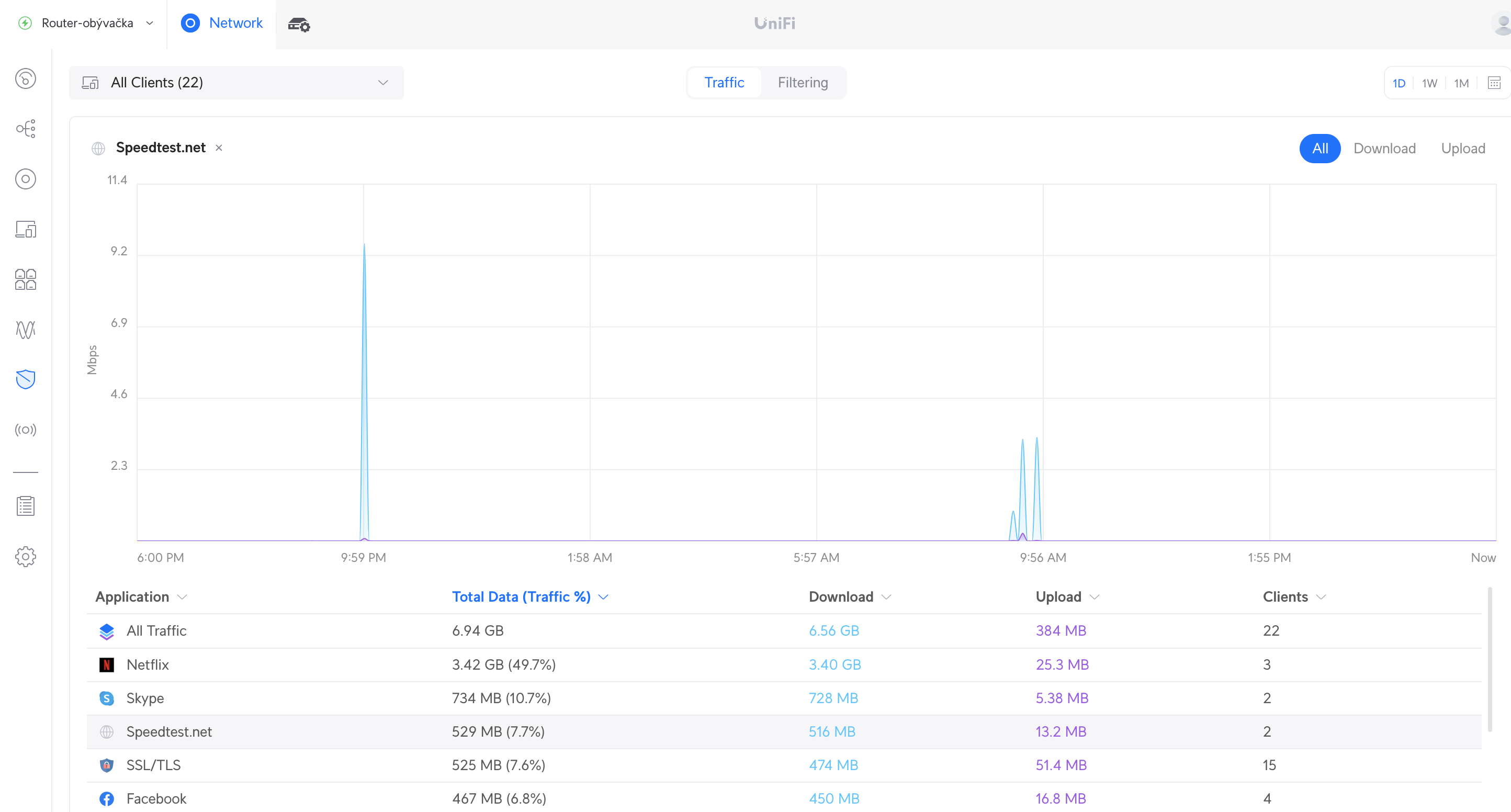The image size is (1511, 812).
Task: Open the custom date calendar icon
Action: click(1494, 83)
